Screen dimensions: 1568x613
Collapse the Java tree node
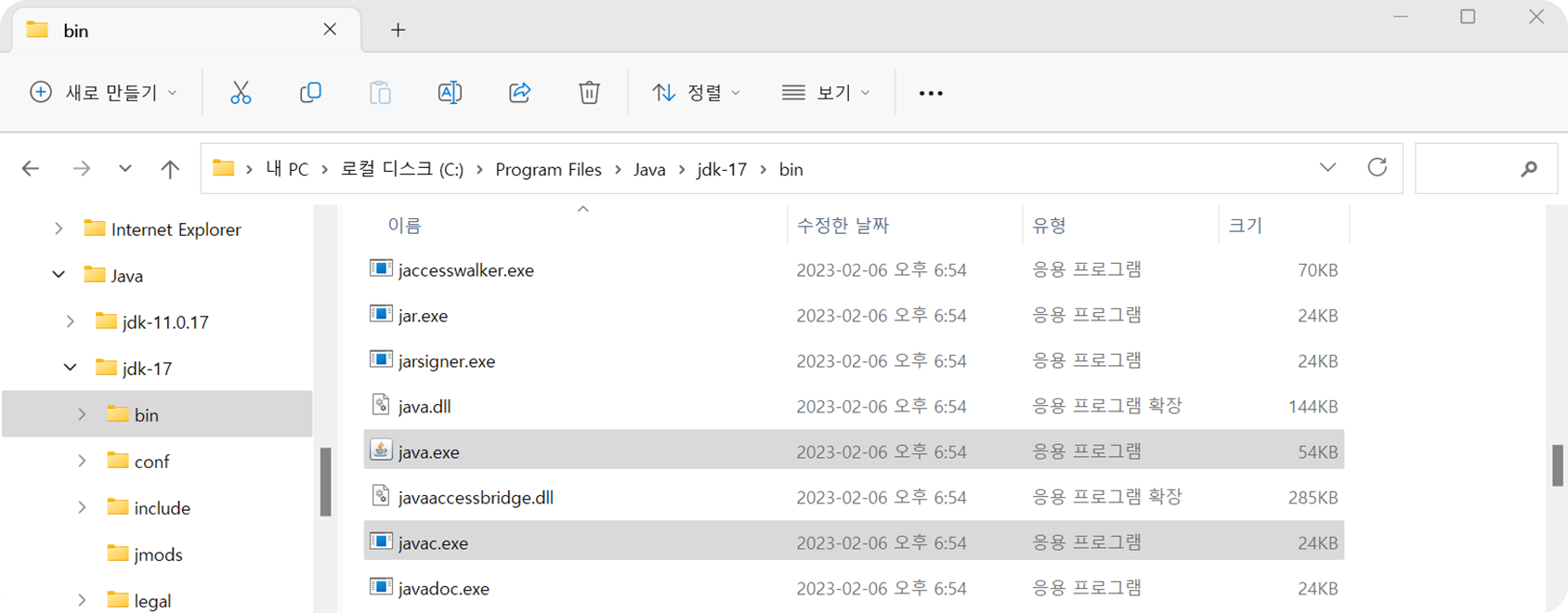click(x=59, y=275)
